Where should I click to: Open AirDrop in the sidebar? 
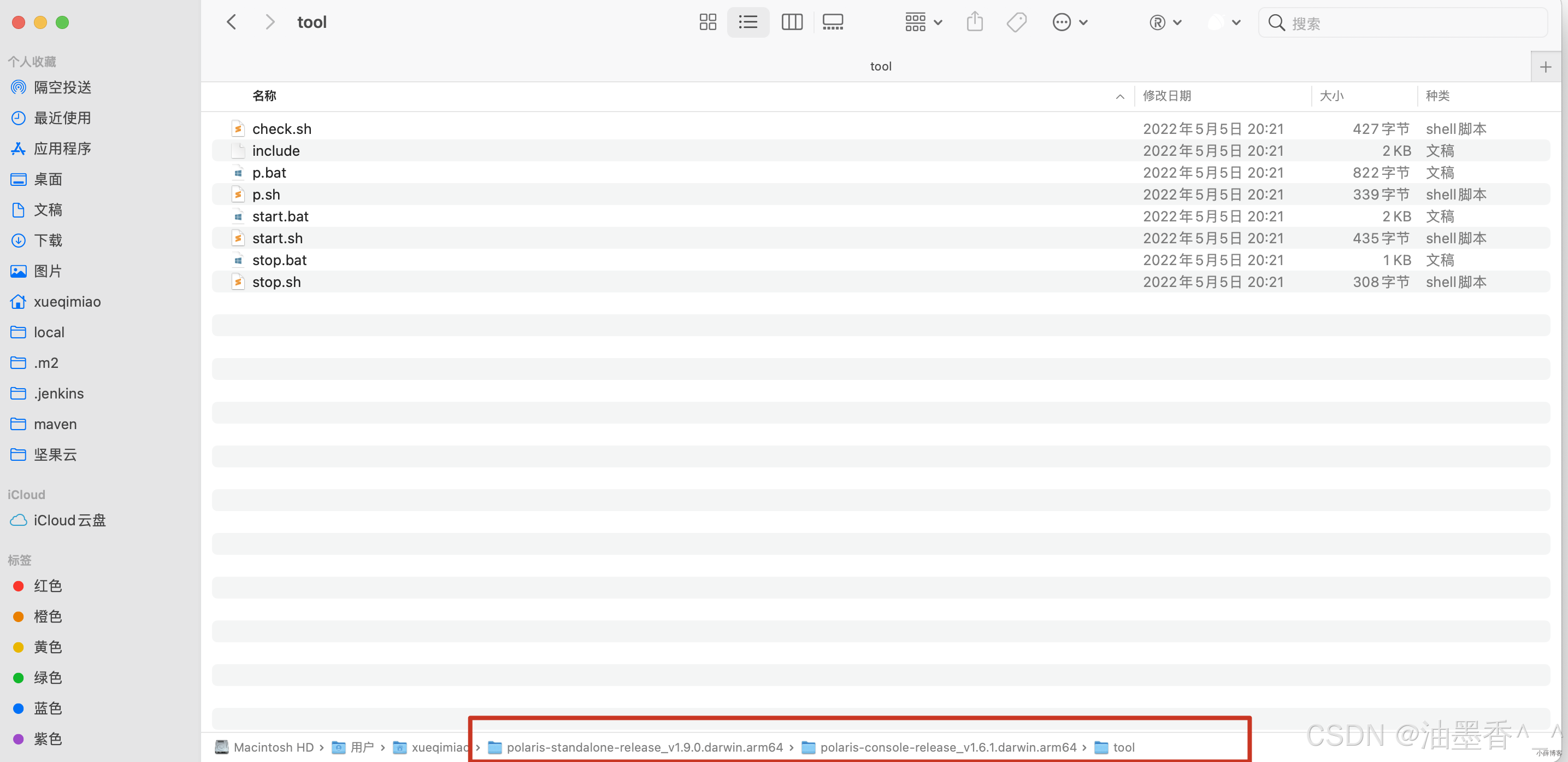tap(62, 87)
